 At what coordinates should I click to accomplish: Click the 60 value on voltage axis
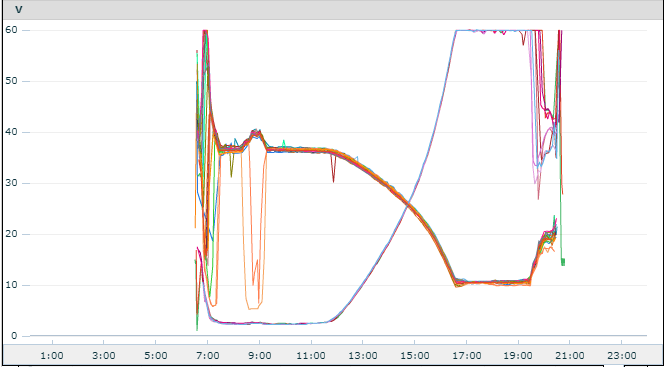(11, 30)
